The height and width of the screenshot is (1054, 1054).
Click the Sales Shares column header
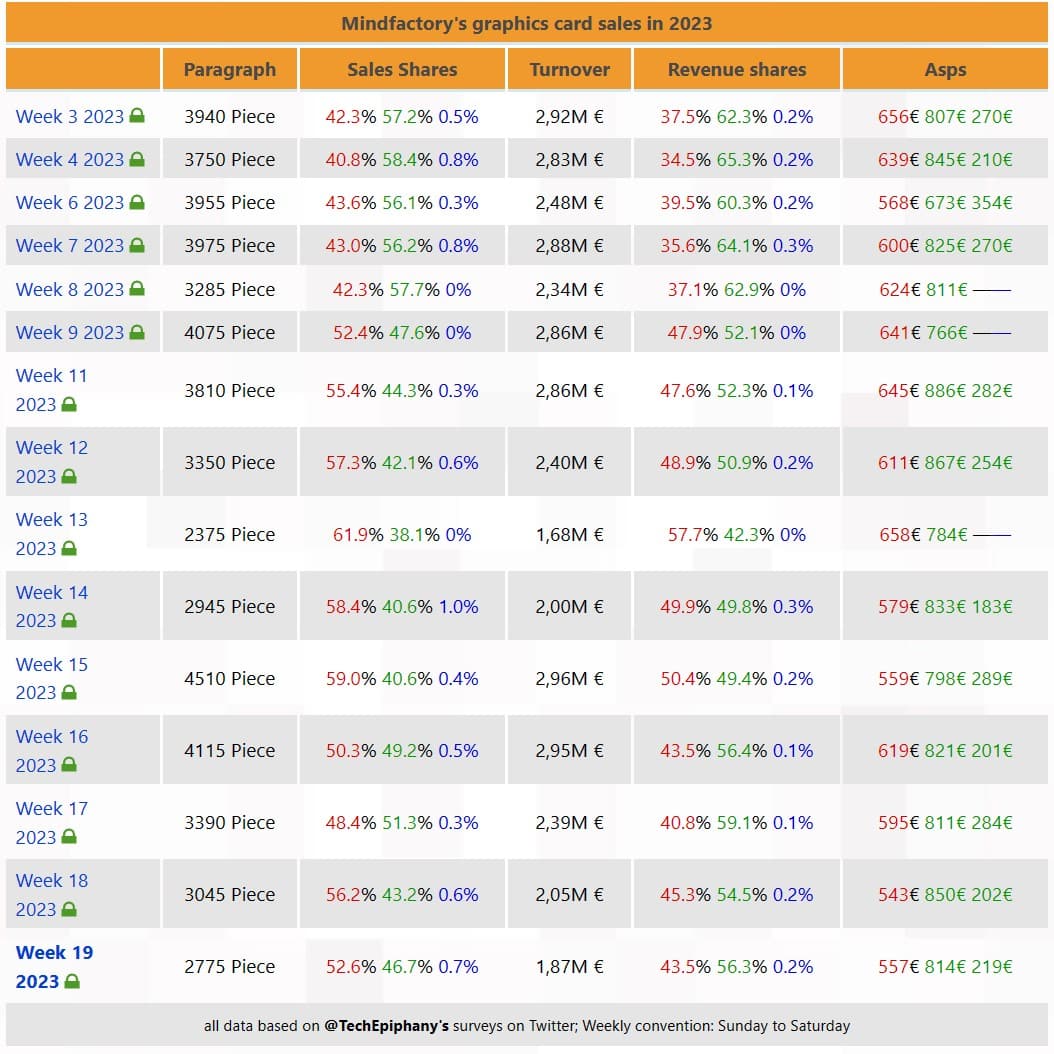pos(402,70)
